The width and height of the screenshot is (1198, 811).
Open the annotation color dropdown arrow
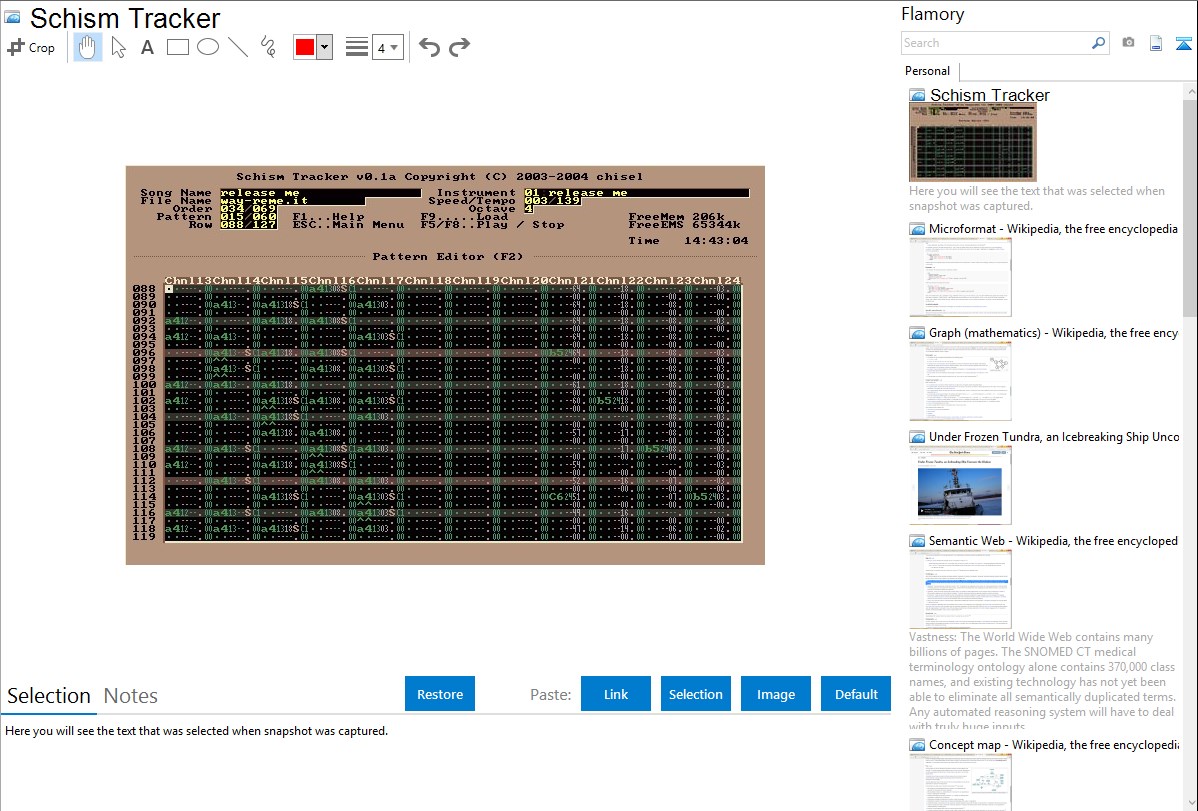[x=324, y=47]
